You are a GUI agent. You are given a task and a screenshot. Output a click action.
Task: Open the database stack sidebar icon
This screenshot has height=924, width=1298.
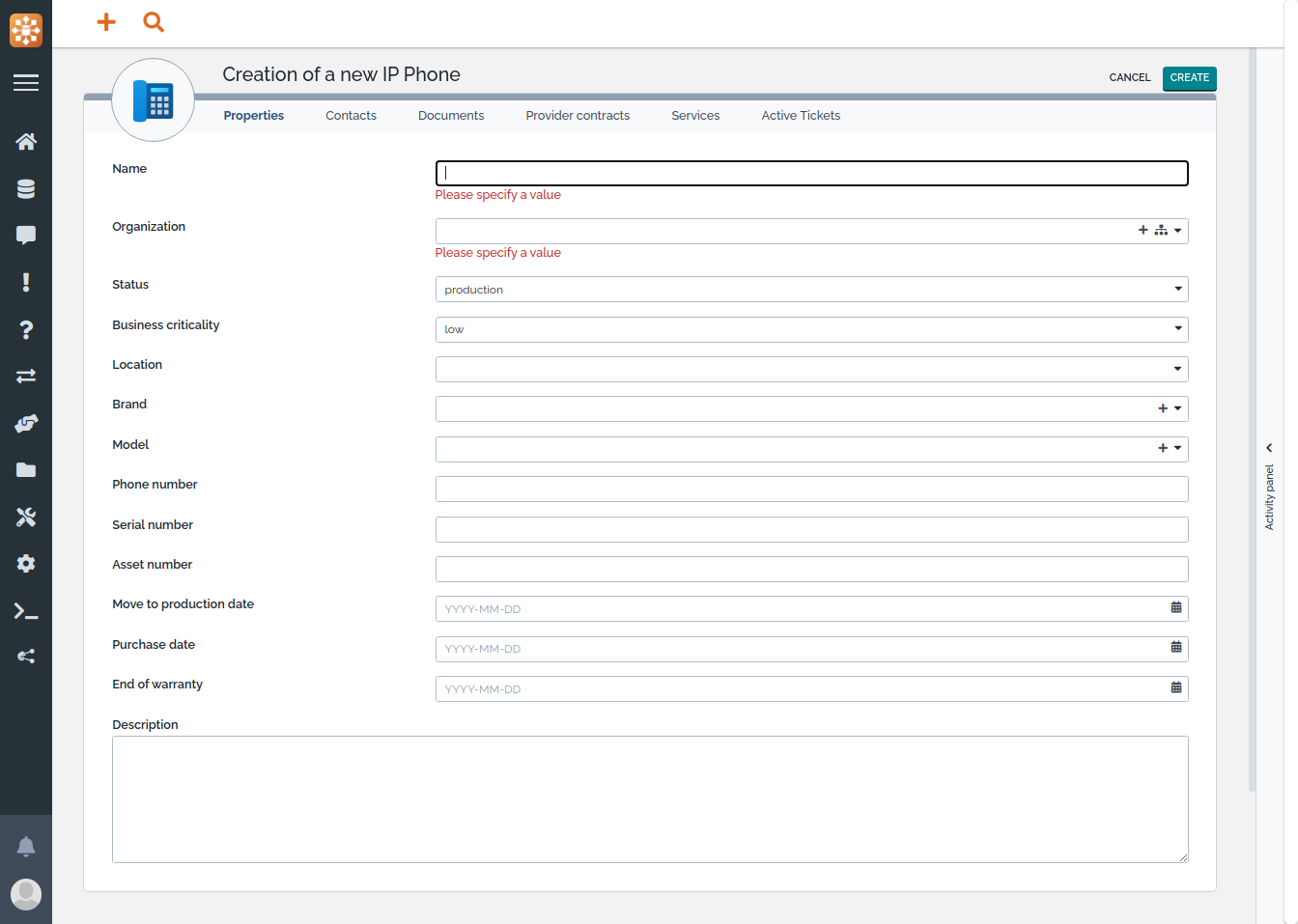coord(26,189)
